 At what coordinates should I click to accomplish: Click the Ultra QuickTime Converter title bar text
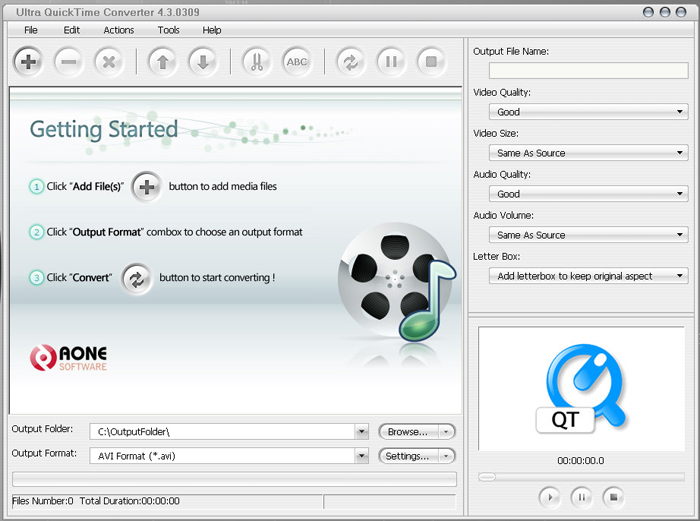tap(108, 12)
